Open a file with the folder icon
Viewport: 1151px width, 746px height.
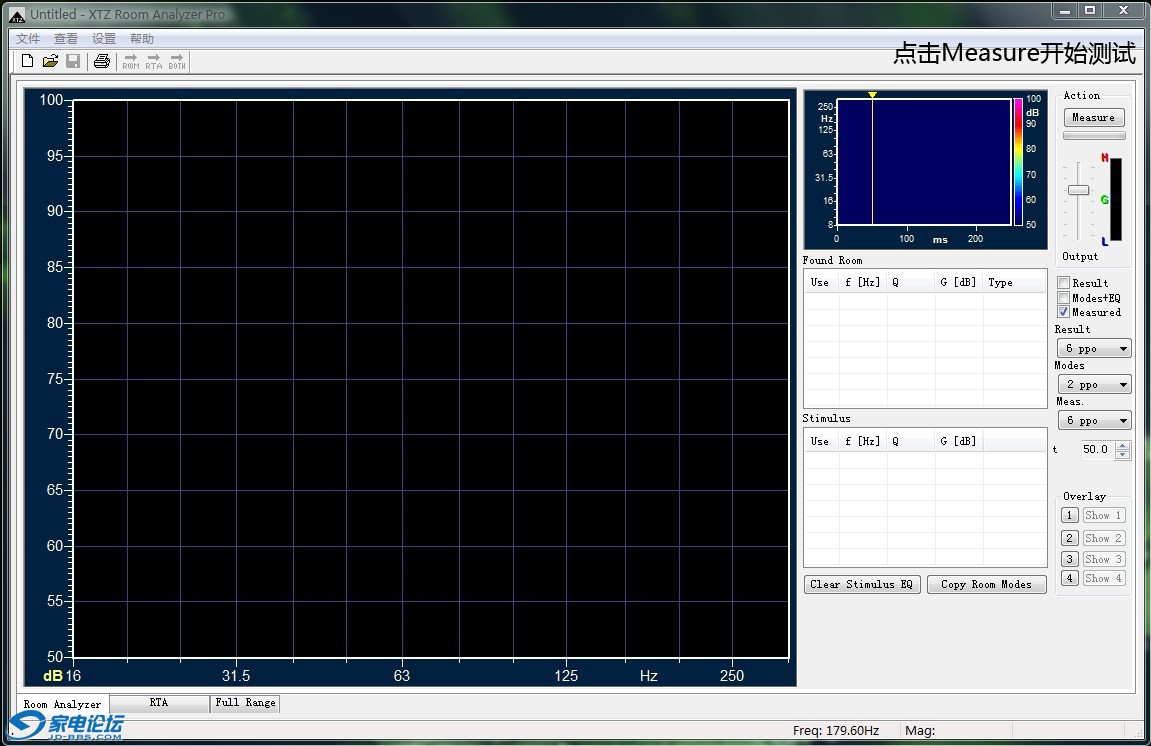(x=50, y=61)
